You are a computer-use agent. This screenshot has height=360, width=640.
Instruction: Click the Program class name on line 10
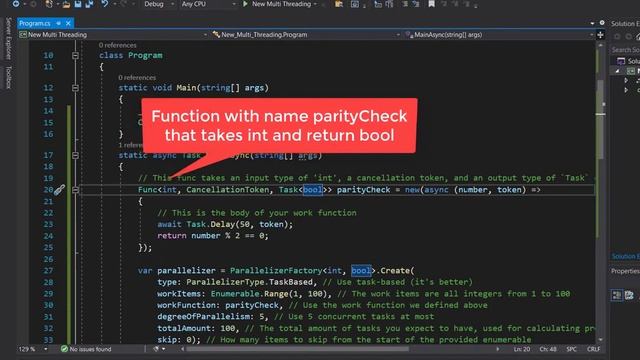(145, 55)
